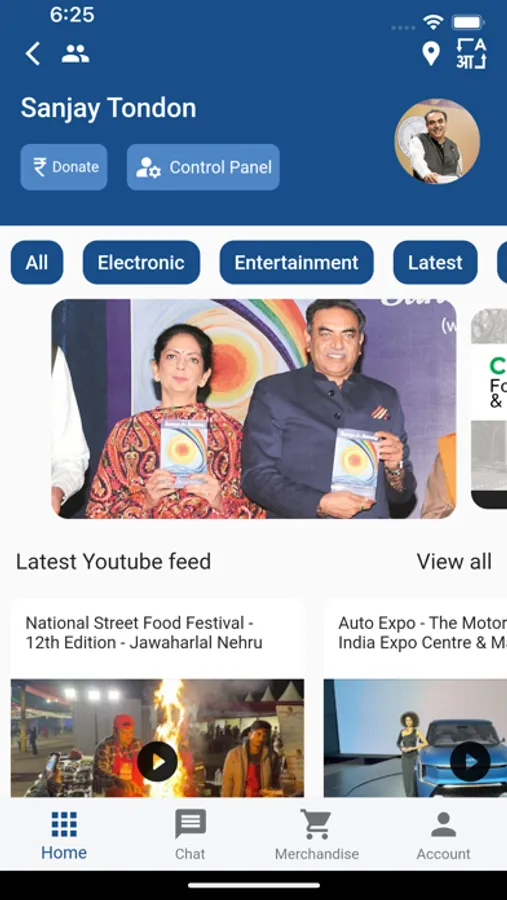Tap the location pin icon

click(431, 53)
